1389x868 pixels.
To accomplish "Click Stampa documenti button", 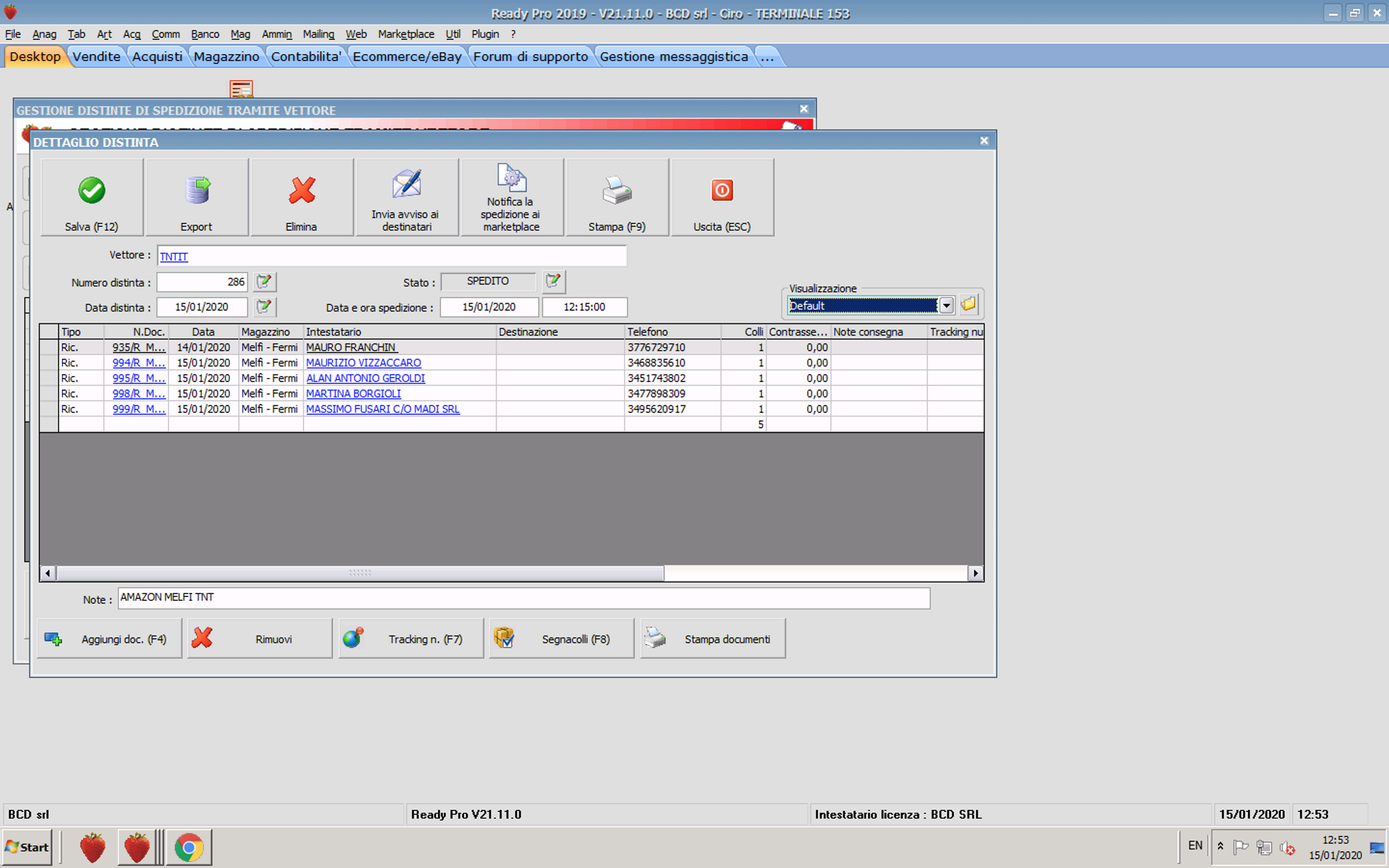I will (x=713, y=638).
